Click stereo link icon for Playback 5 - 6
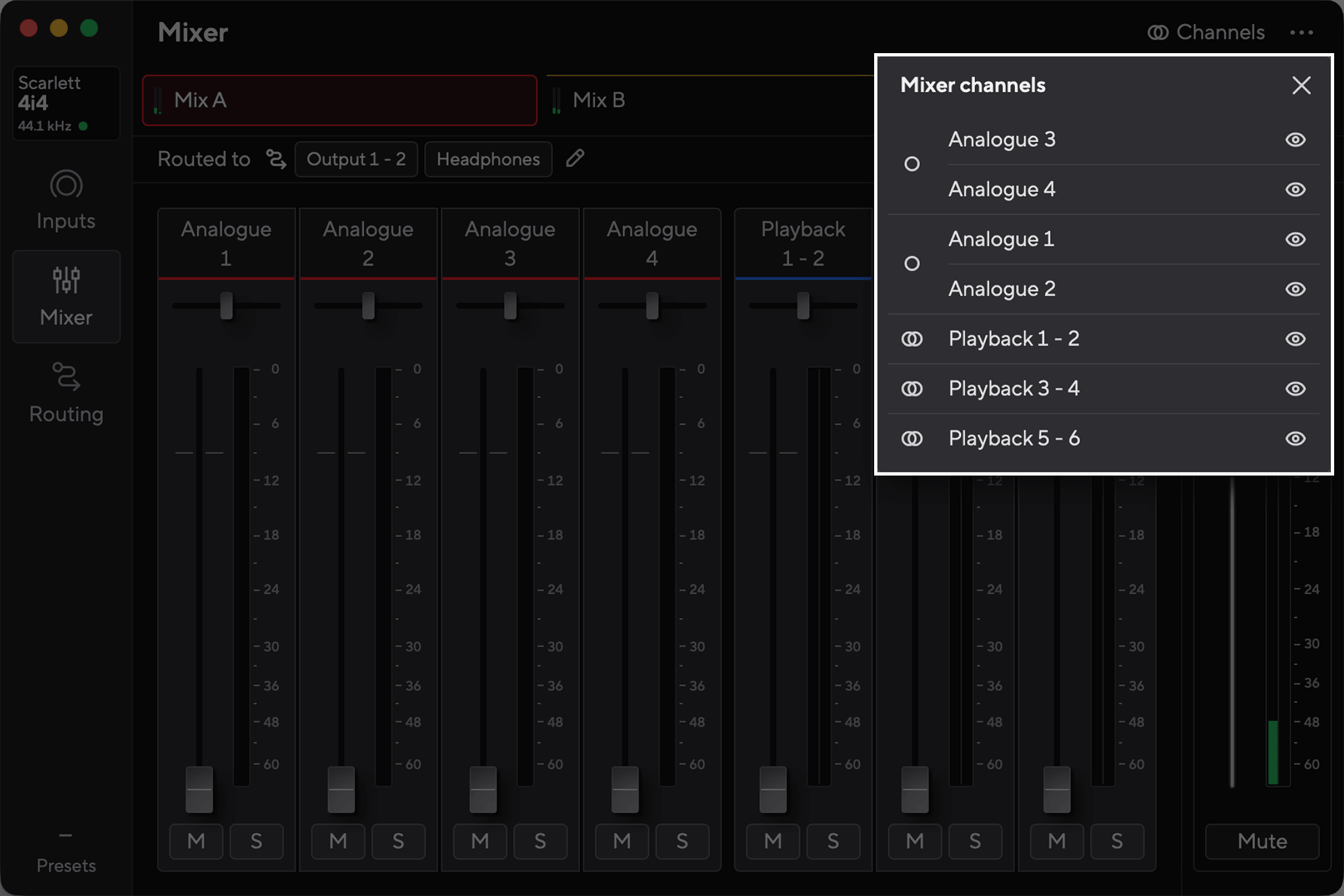Viewport: 1344px width, 896px height. point(912,439)
